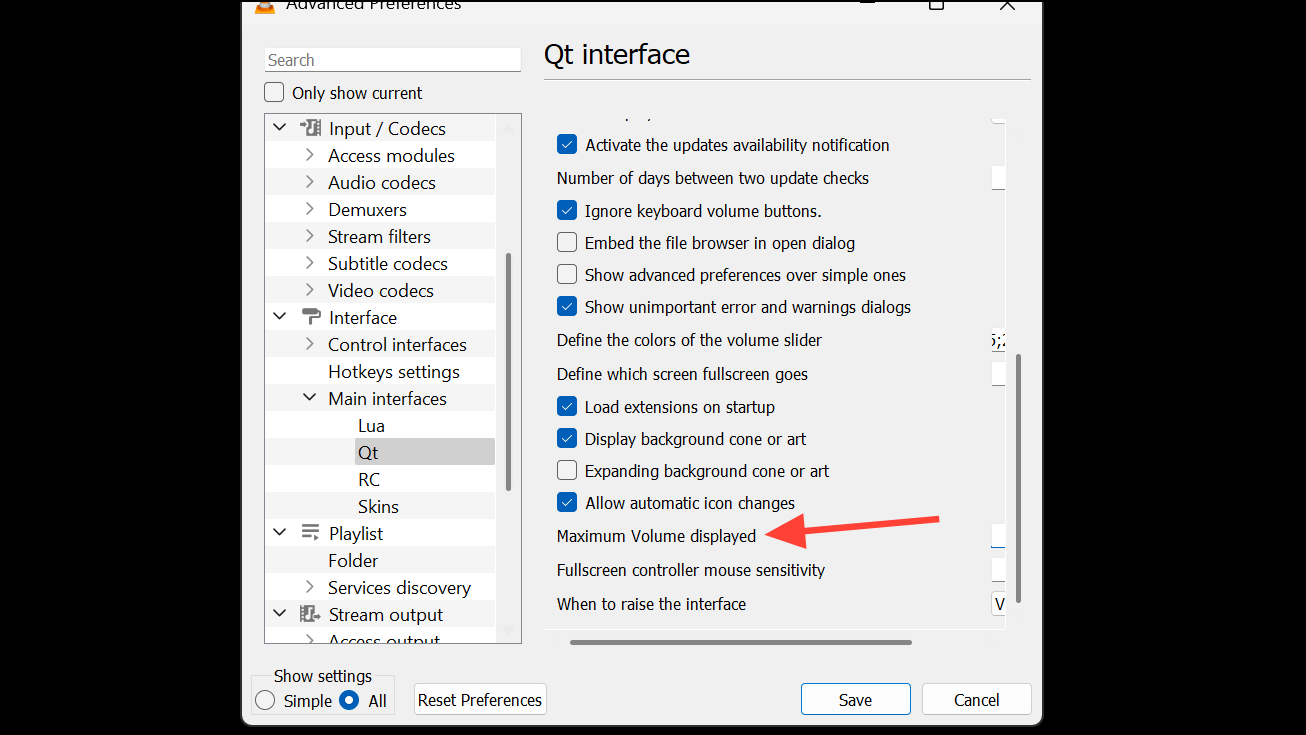This screenshot has height=735, width=1306.
Task: Click the Input / Codecs category icon
Action: click(311, 128)
